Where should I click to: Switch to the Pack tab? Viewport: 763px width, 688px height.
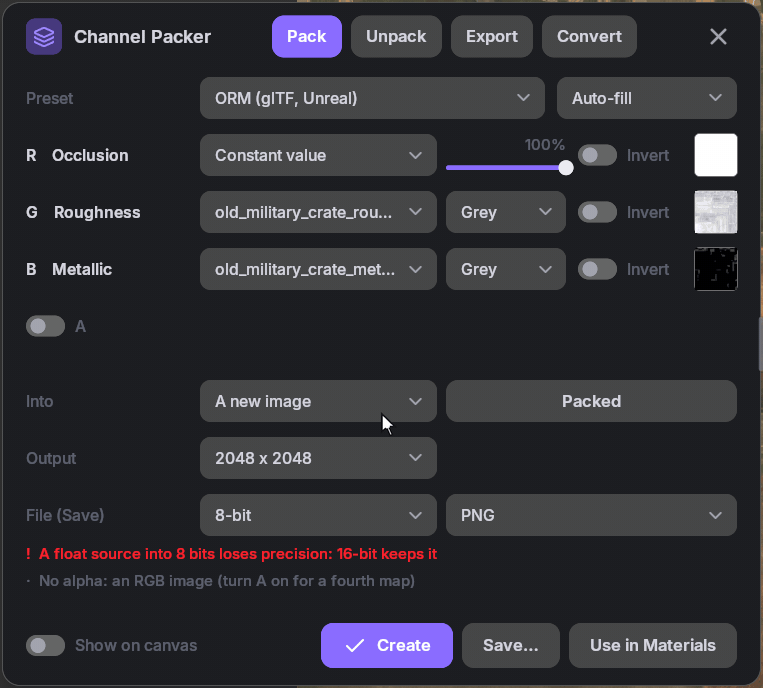(x=307, y=36)
